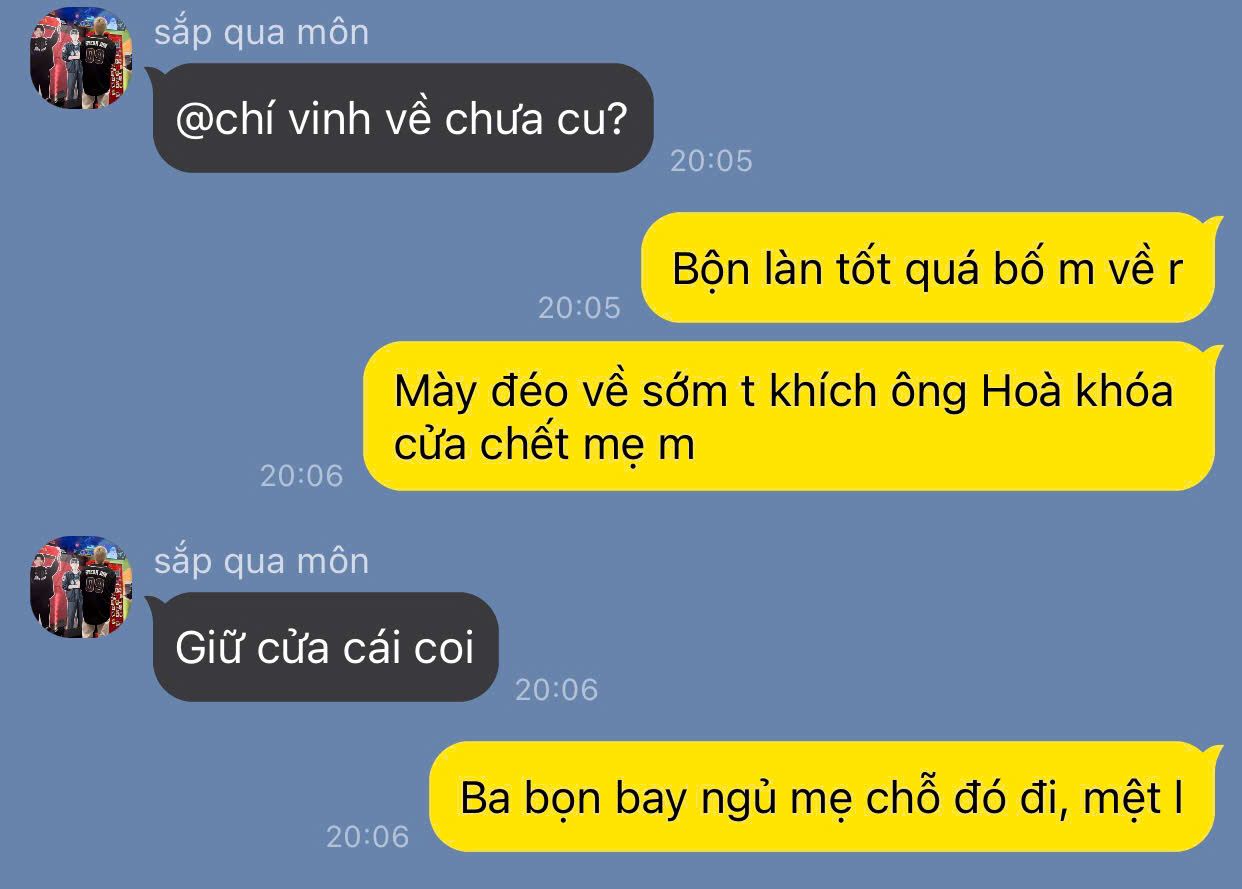
Task: Click the 'cửa chết mẹ m' text line
Action: coord(544,444)
